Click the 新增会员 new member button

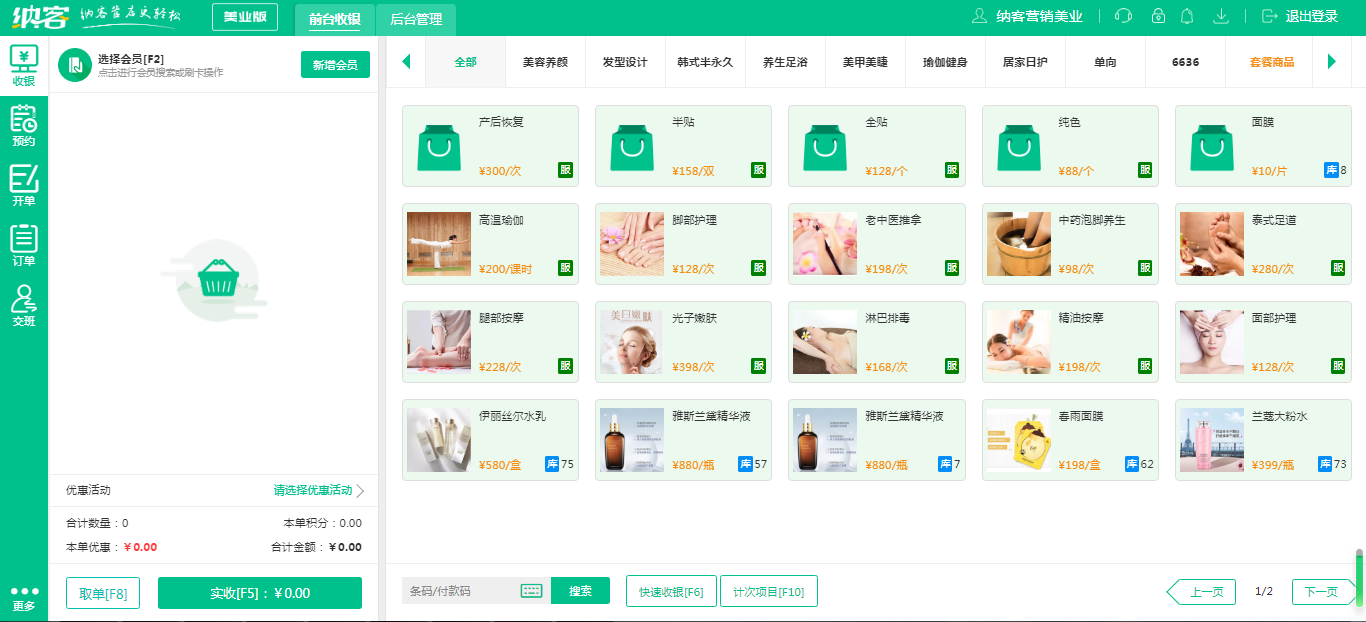pos(335,62)
